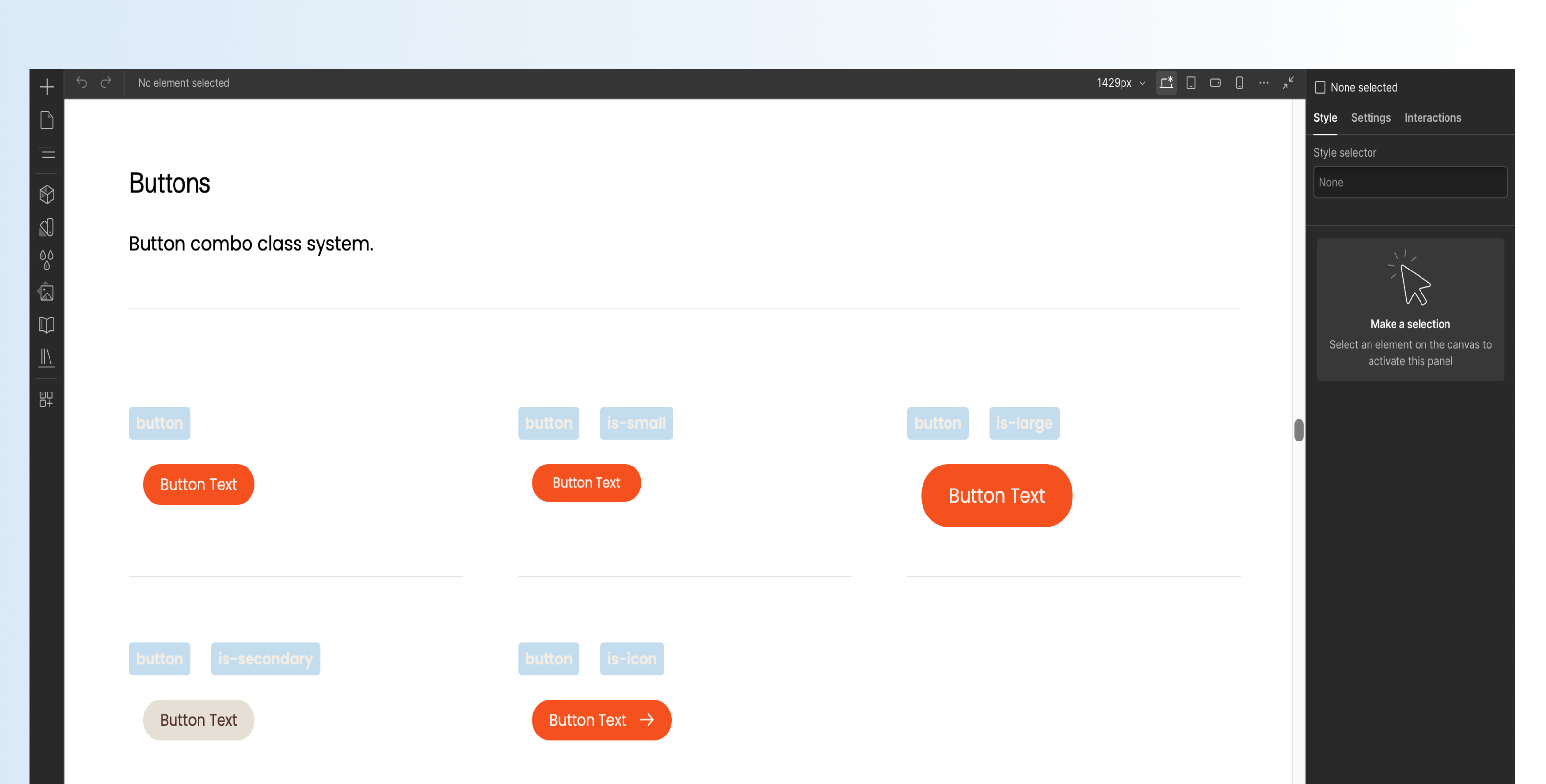The width and height of the screenshot is (1546, 784).
Task: Click the secondary beige Button Text button
Action: pos(199,720)
